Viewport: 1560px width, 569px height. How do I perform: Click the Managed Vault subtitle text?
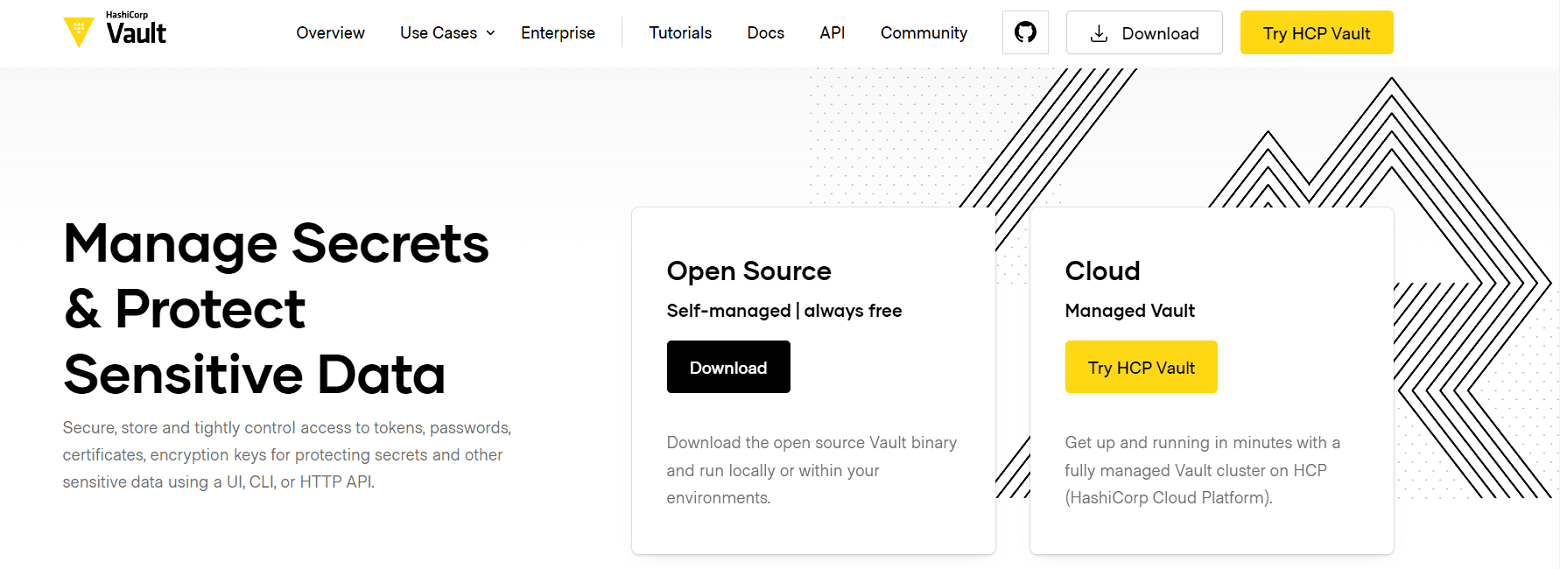pyautogui.click(x=1129, y=311)
